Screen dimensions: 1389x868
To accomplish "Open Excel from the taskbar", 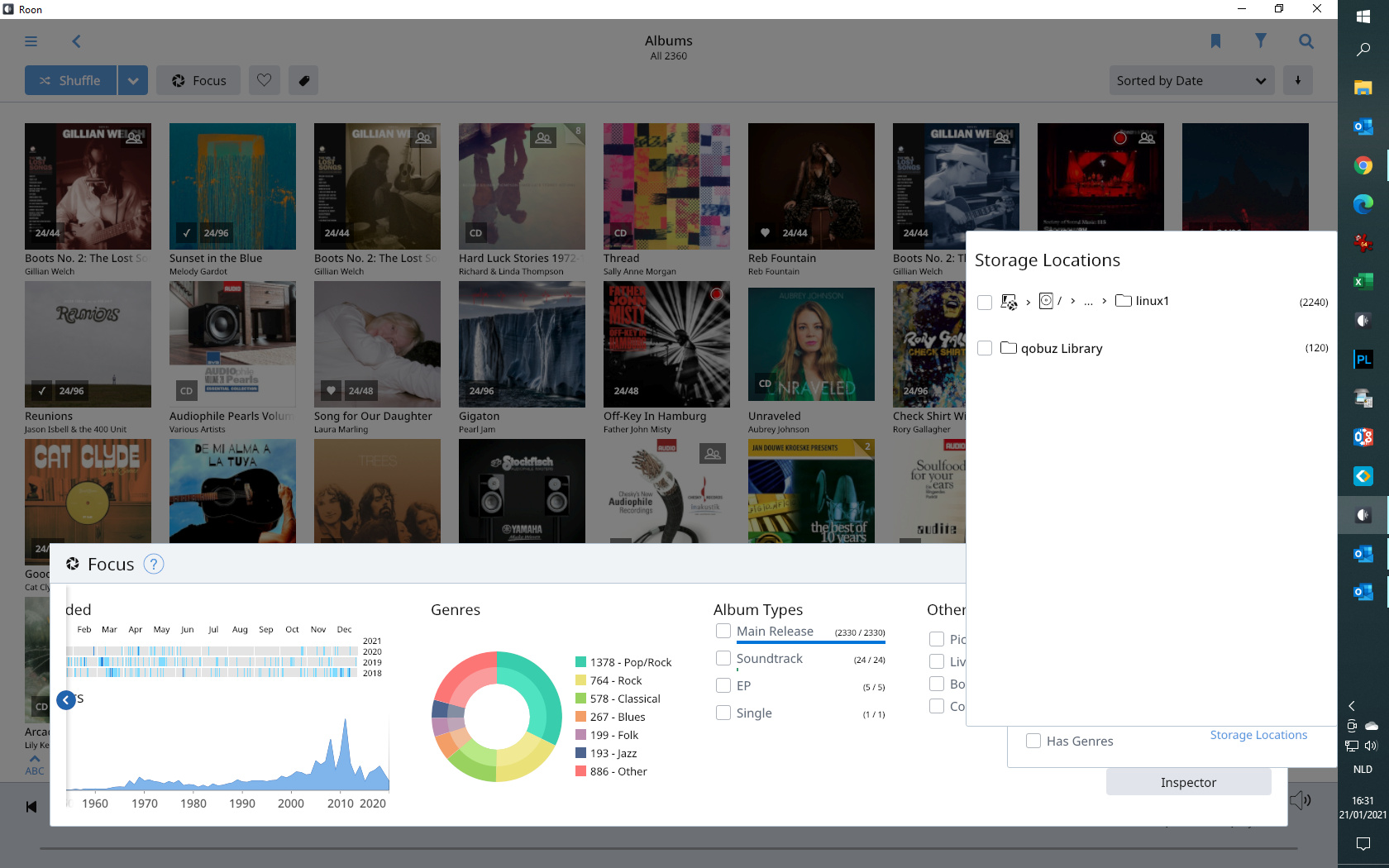I will [x=1363, y=282].
